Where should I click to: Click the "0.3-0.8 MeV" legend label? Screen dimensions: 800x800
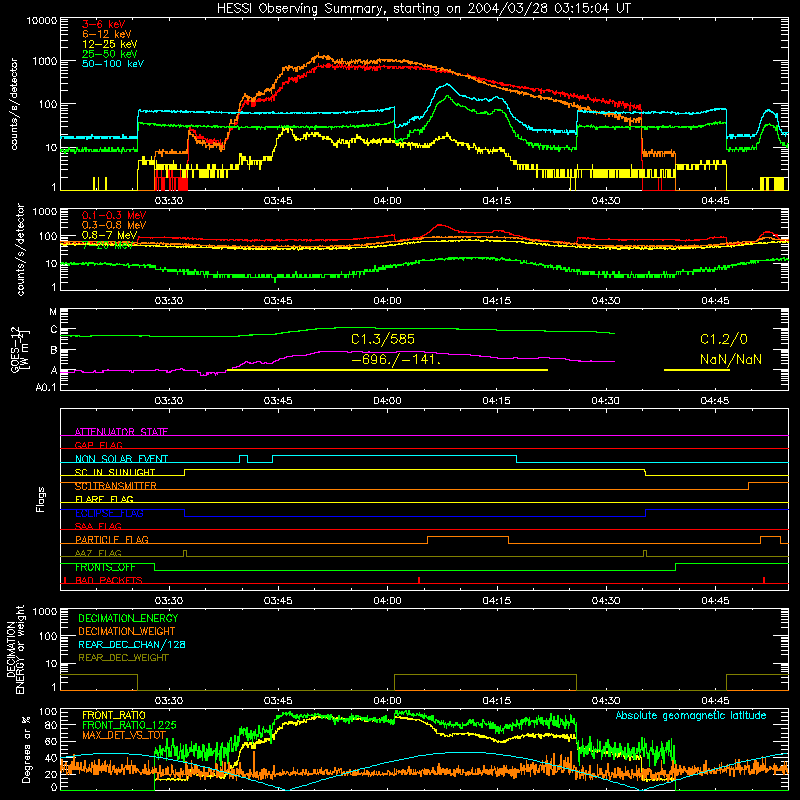114,225
